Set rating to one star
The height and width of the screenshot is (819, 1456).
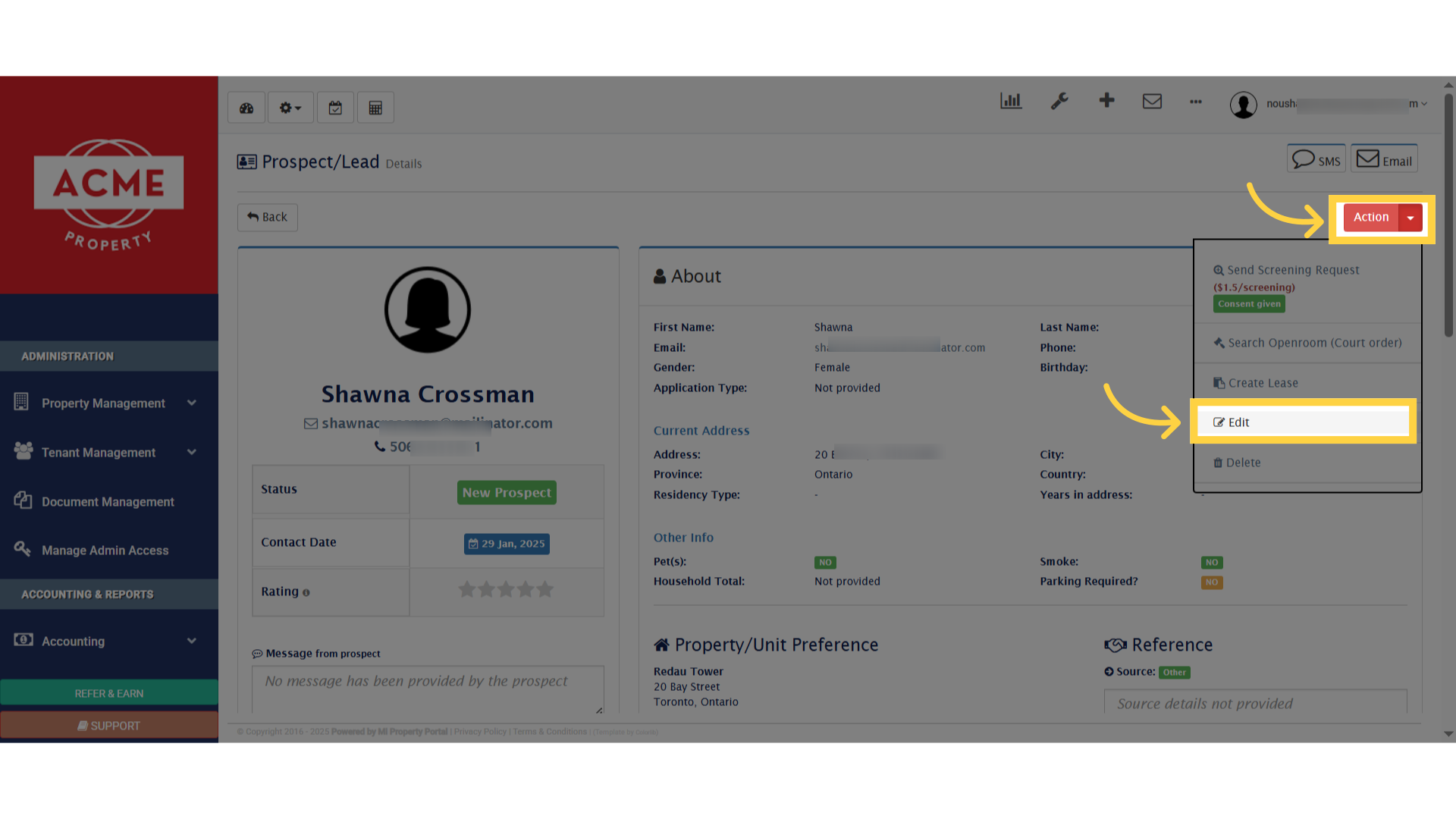pos(467,589)
